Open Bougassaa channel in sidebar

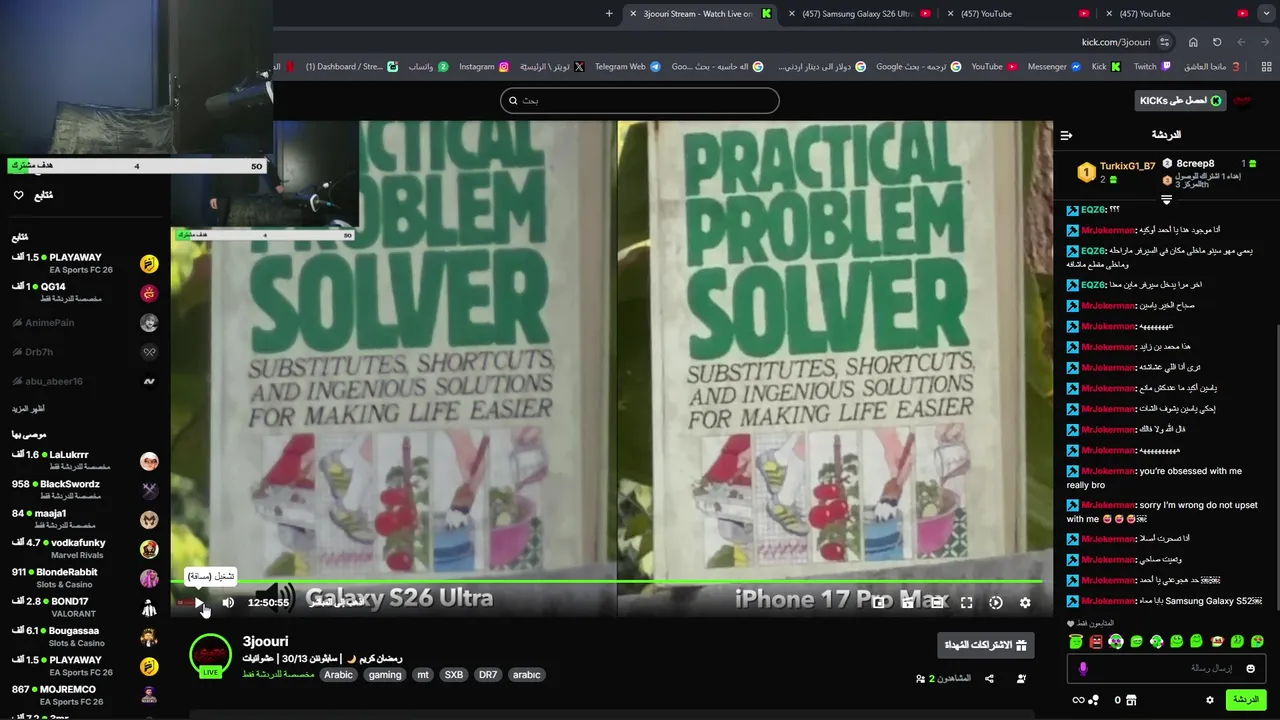pyautogui.click(x=85, y=637)
